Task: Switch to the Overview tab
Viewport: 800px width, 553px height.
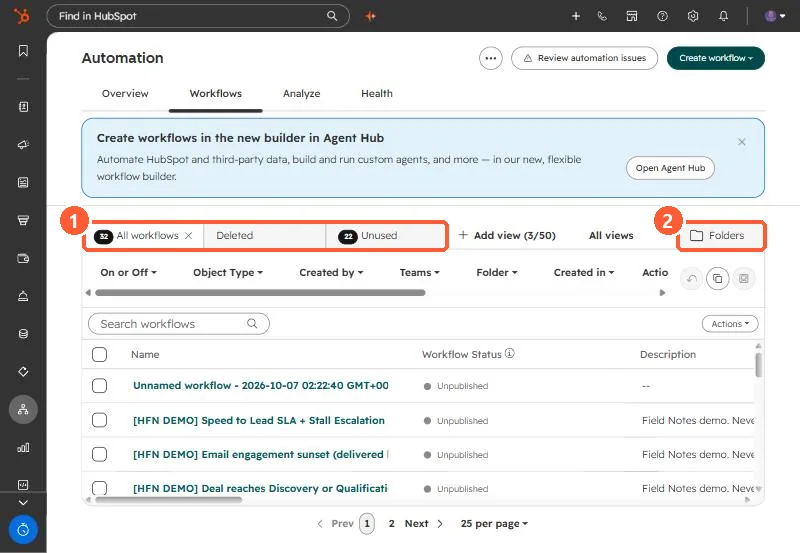Action: pos(125,93)
